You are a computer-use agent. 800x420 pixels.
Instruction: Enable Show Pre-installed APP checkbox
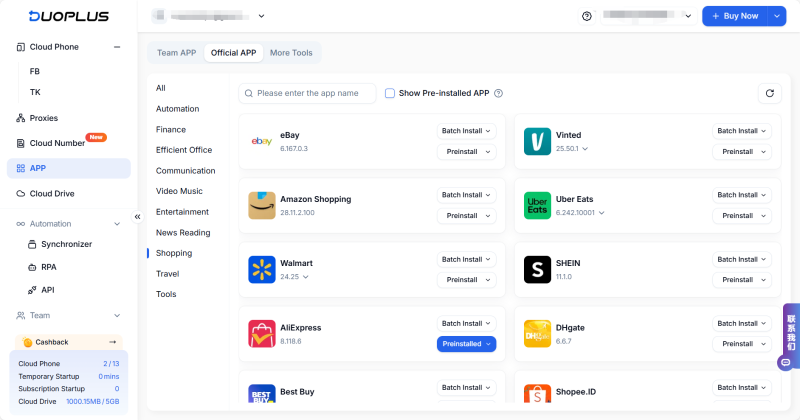click(390, 93)
